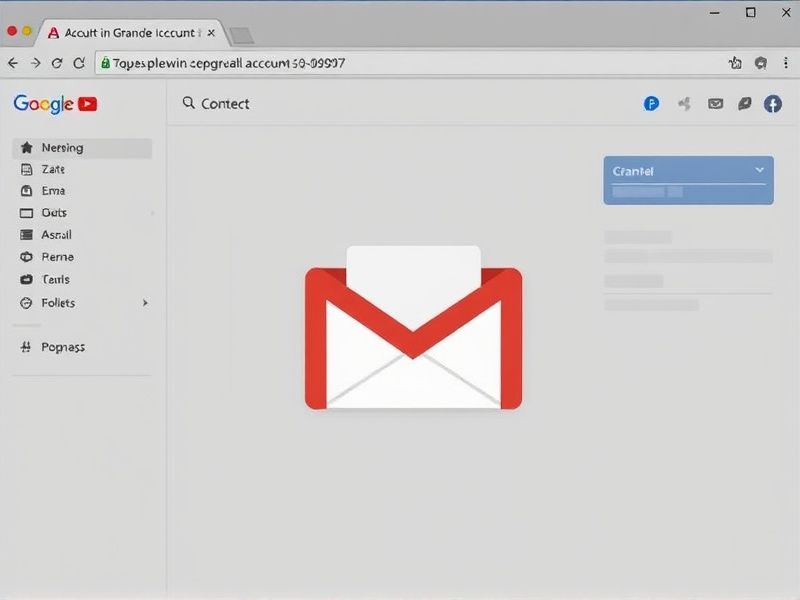Screen dimensions: 800x600
Task: Click the camera icon beside Tauis
Action: click(27, 279)
